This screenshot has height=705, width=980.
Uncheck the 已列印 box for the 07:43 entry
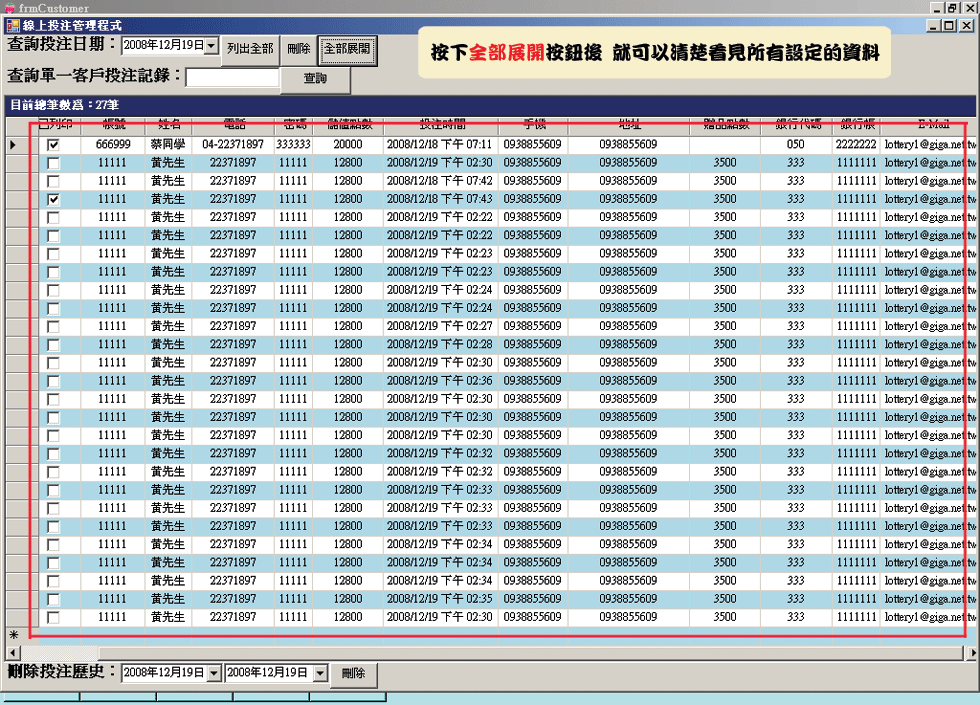pyautogui.click(x=54, y=199)
